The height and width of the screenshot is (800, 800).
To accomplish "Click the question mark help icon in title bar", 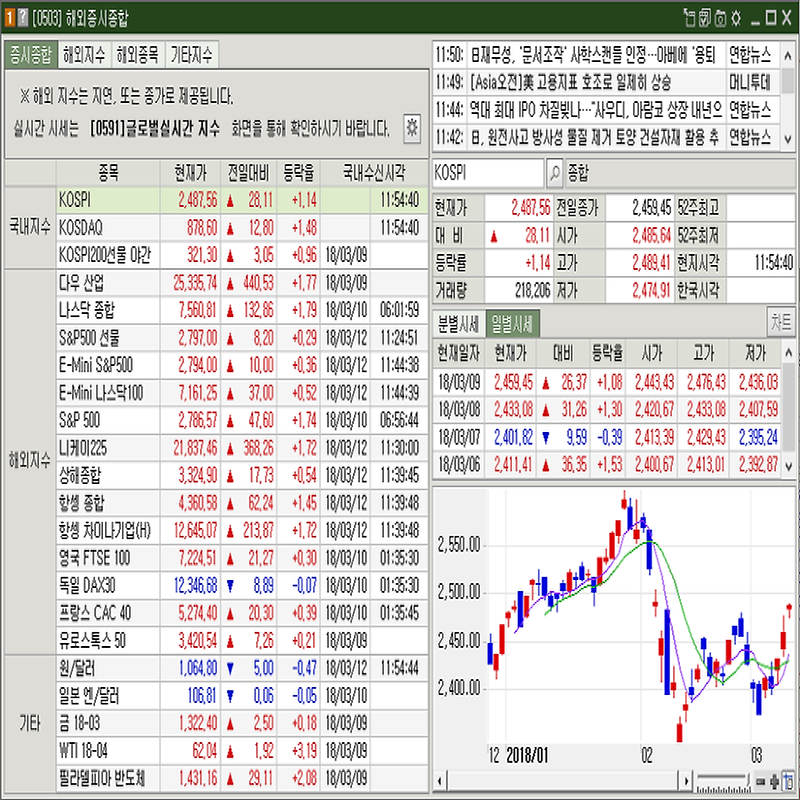I will 22,17.
